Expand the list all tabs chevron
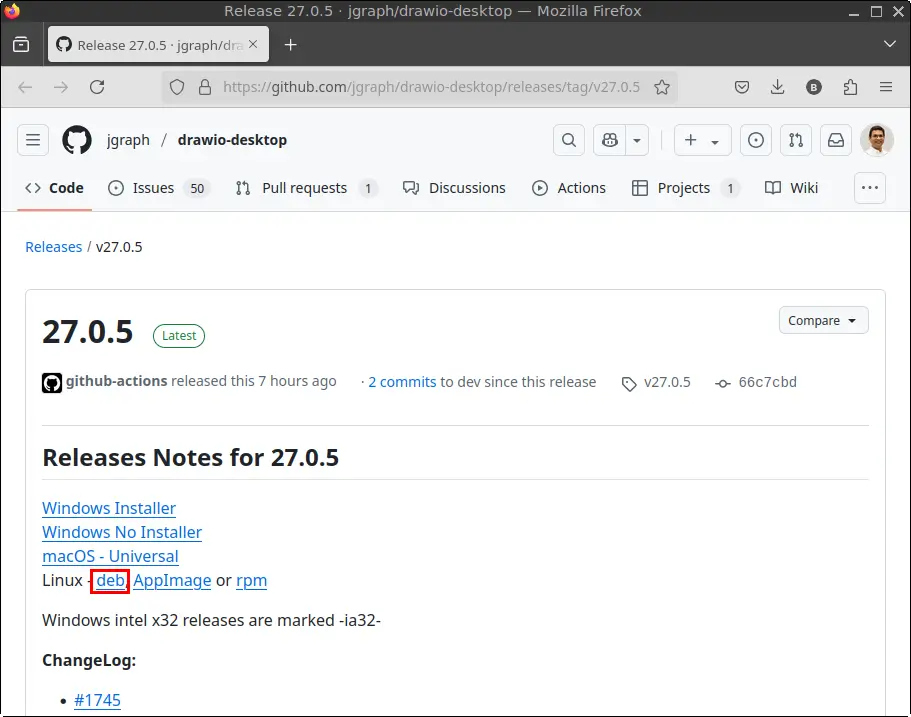The width and height of the screenshot is (911, 717). [x=890, y=44]
